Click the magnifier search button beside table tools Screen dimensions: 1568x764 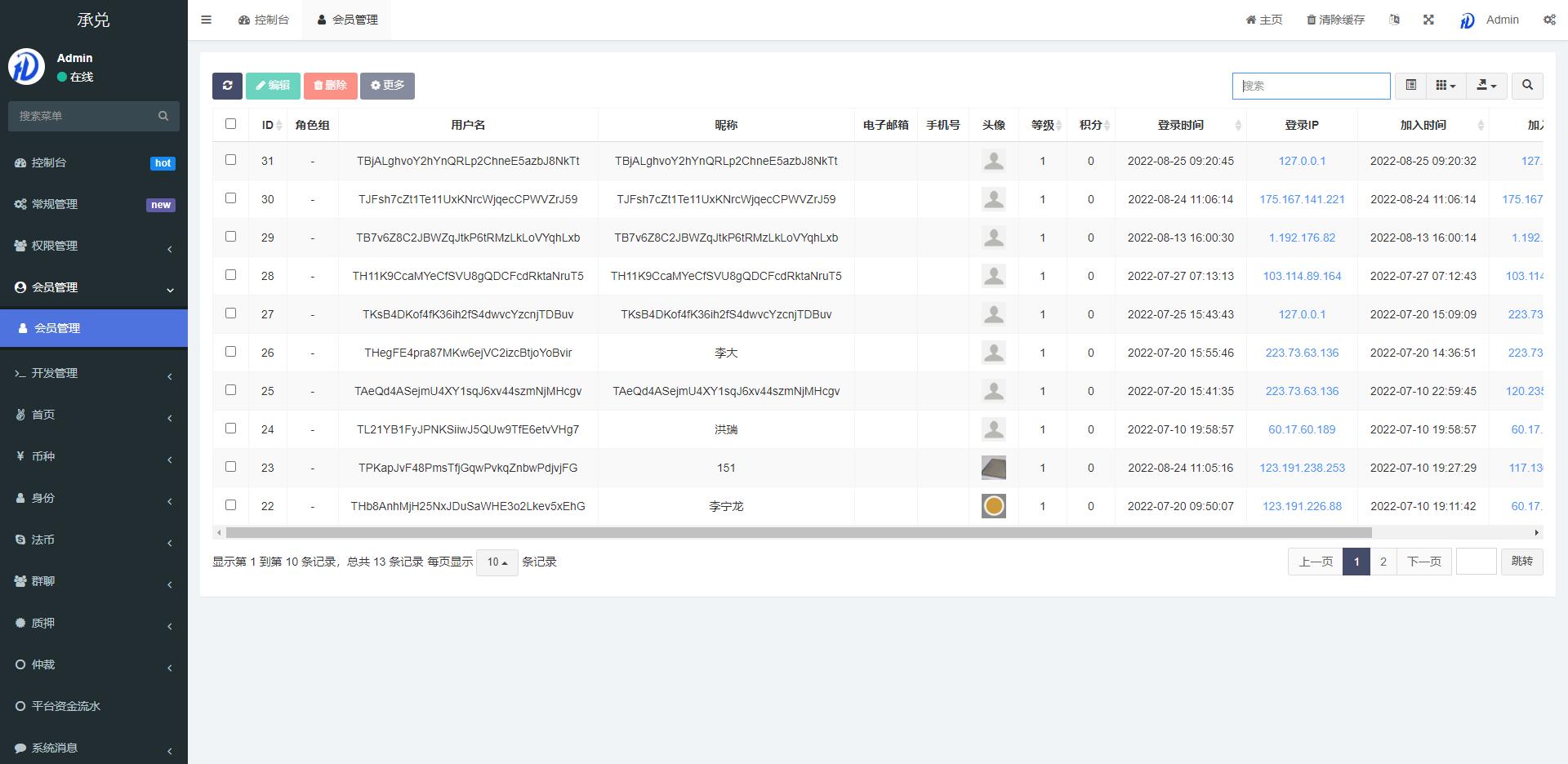[x=1527, y=86]
